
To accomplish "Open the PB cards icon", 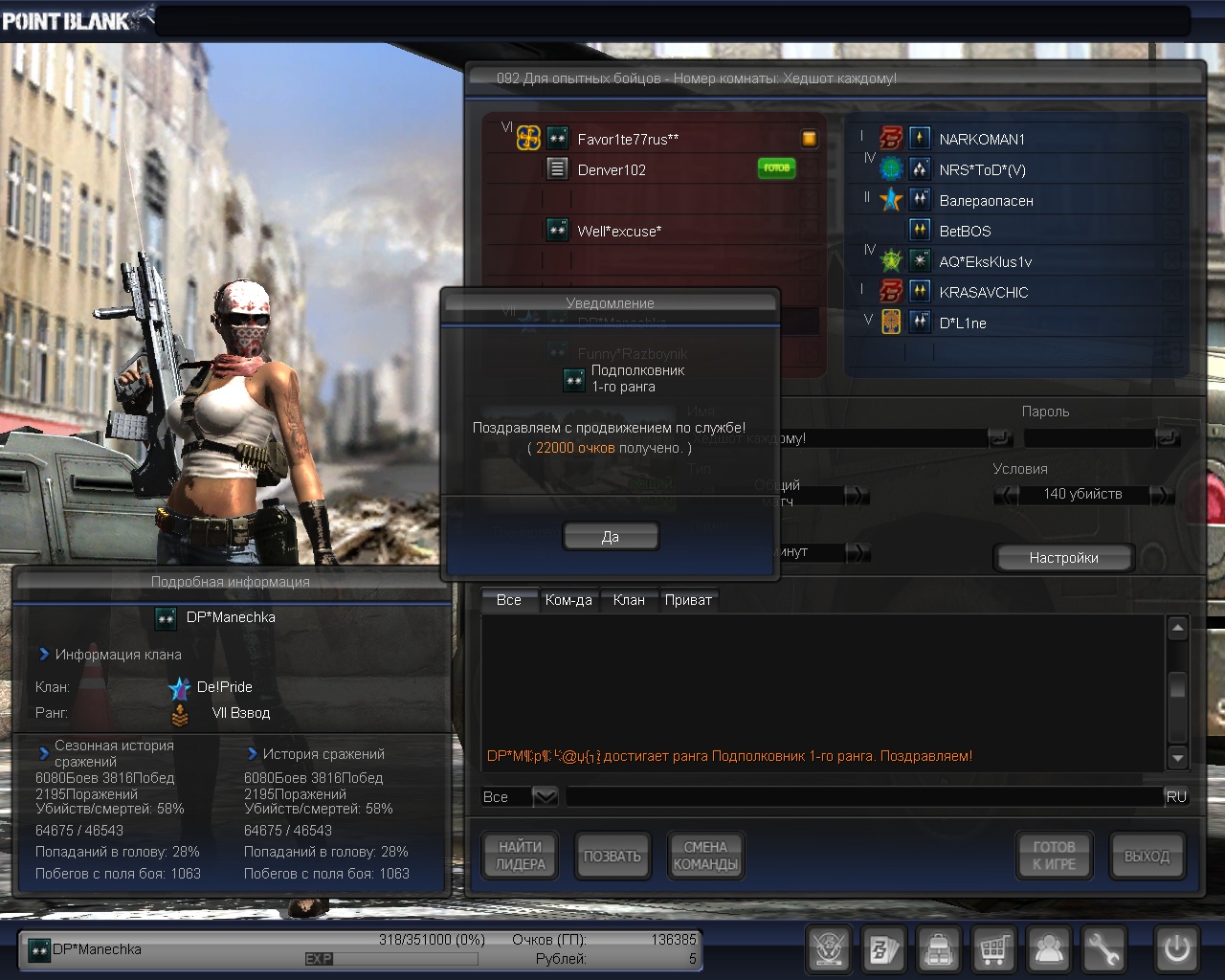I will click(x=883, y=949).
